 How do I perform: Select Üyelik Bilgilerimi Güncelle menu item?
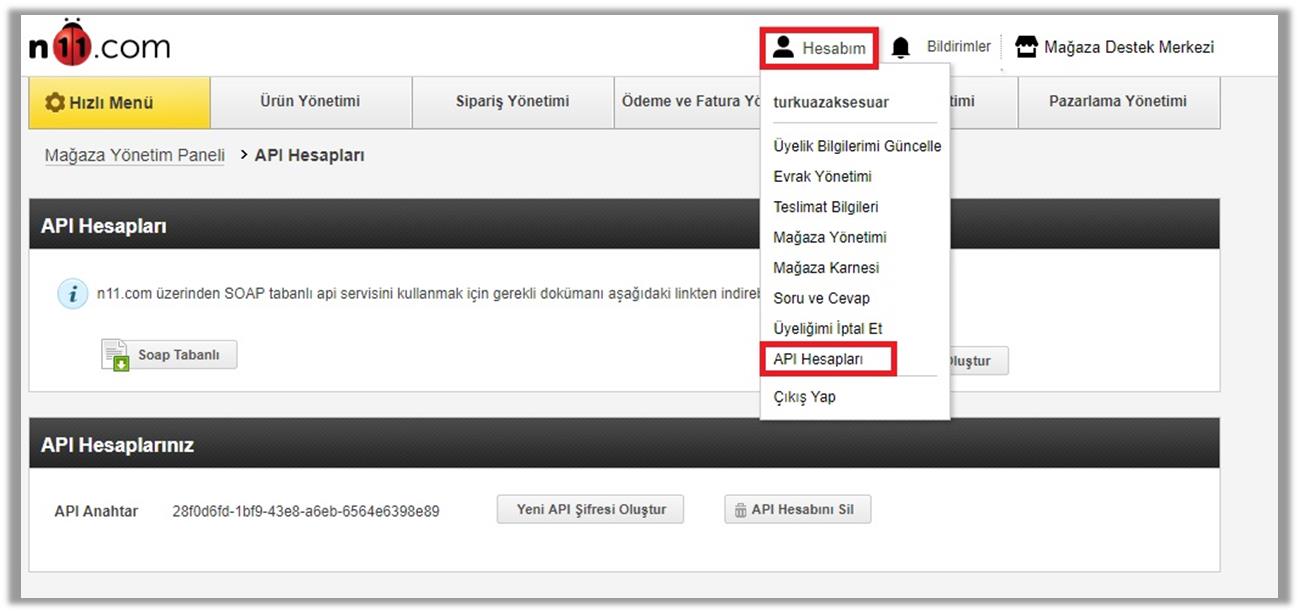pos(857,146)
